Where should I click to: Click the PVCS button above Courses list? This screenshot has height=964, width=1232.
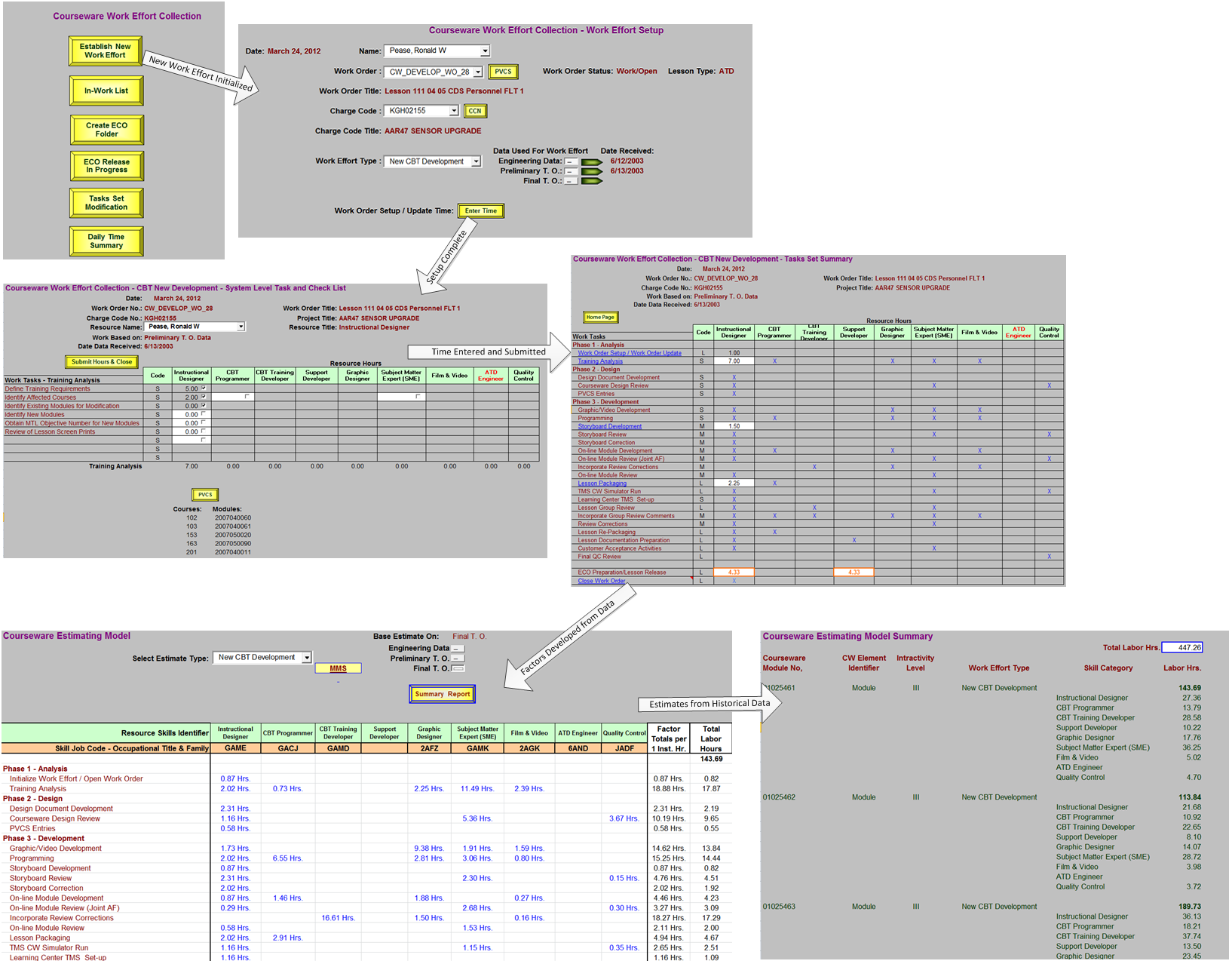(x=205, y=495)
